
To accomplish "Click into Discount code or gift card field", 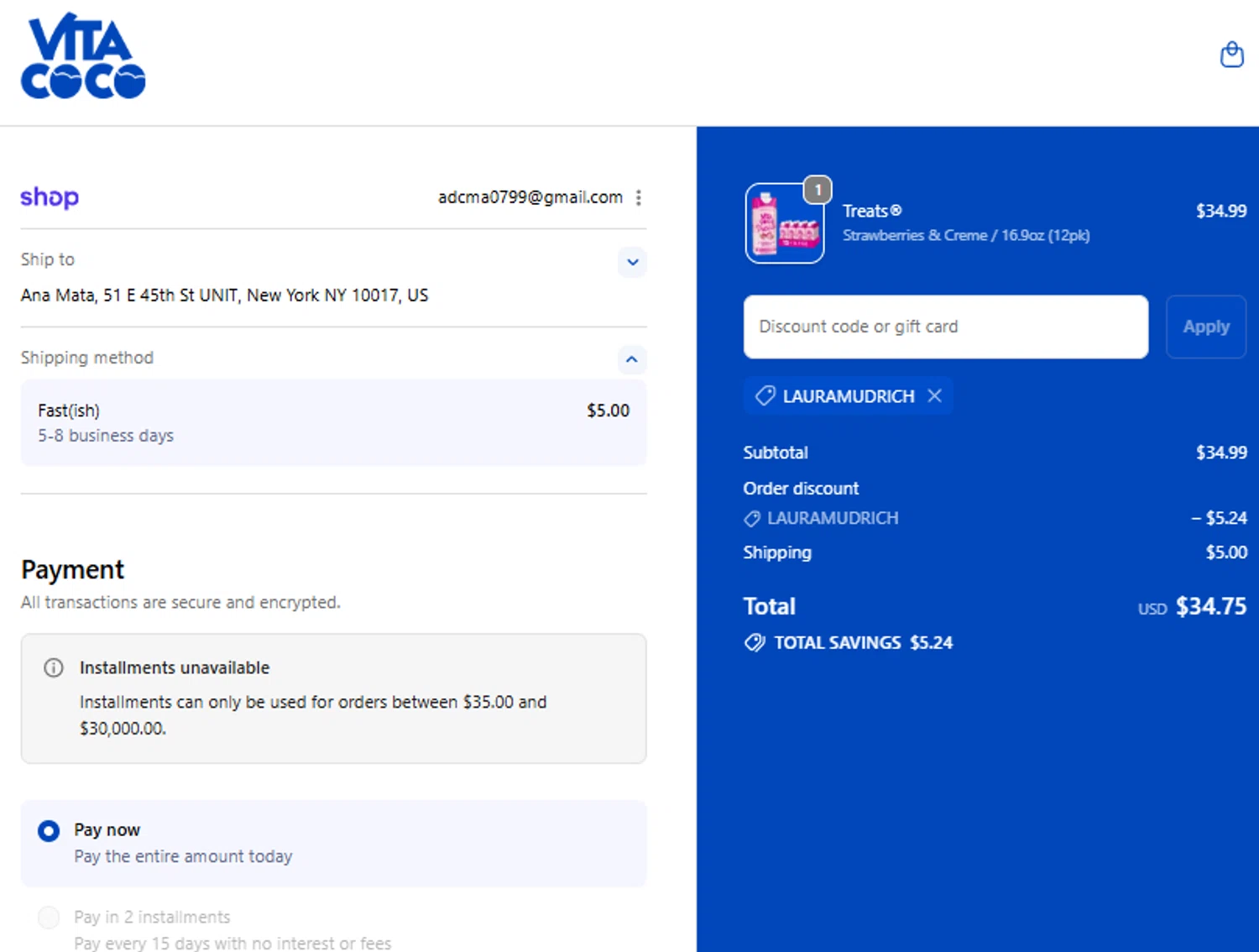I will (x=945, y=327).
